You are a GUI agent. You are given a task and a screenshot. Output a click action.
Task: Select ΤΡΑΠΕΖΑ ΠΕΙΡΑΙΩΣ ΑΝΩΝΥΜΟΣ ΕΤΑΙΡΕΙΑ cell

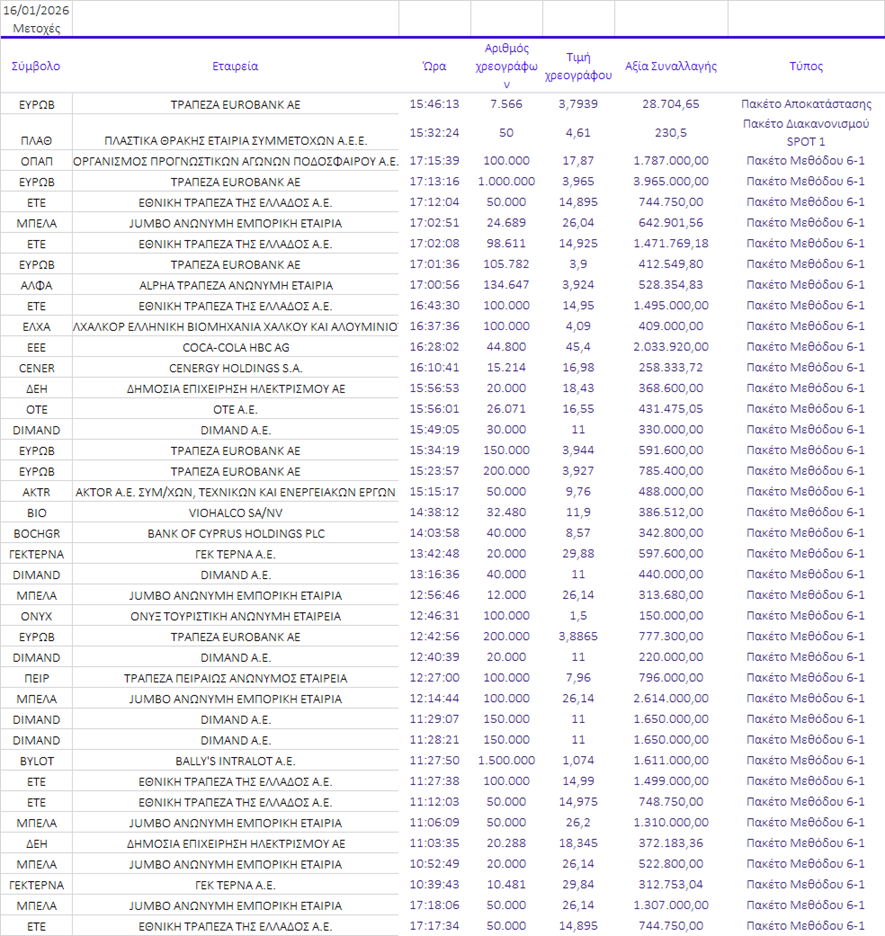pyautogui.click(x=235, y=678)
